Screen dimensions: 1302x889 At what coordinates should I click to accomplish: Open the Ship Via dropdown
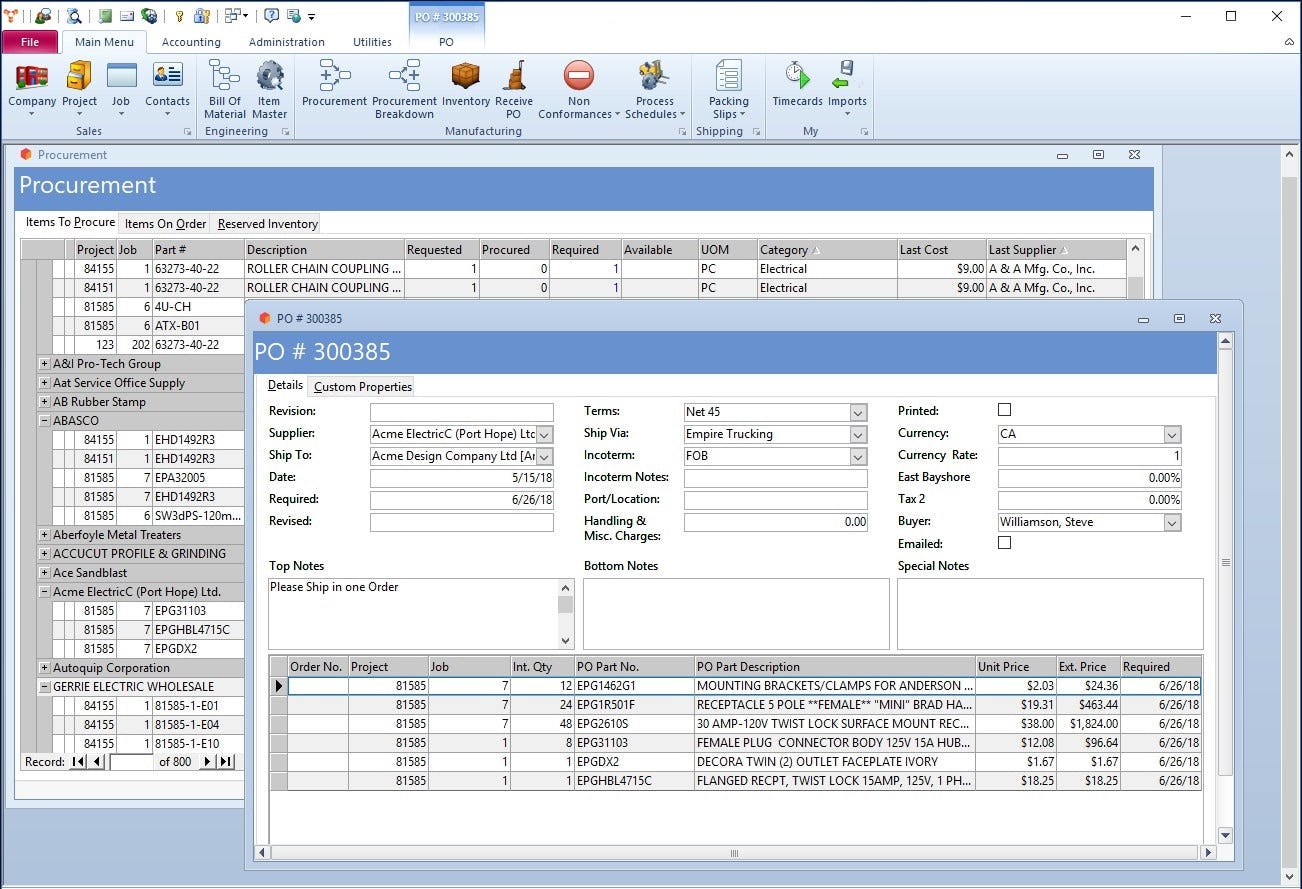click(x=858, y=434)
